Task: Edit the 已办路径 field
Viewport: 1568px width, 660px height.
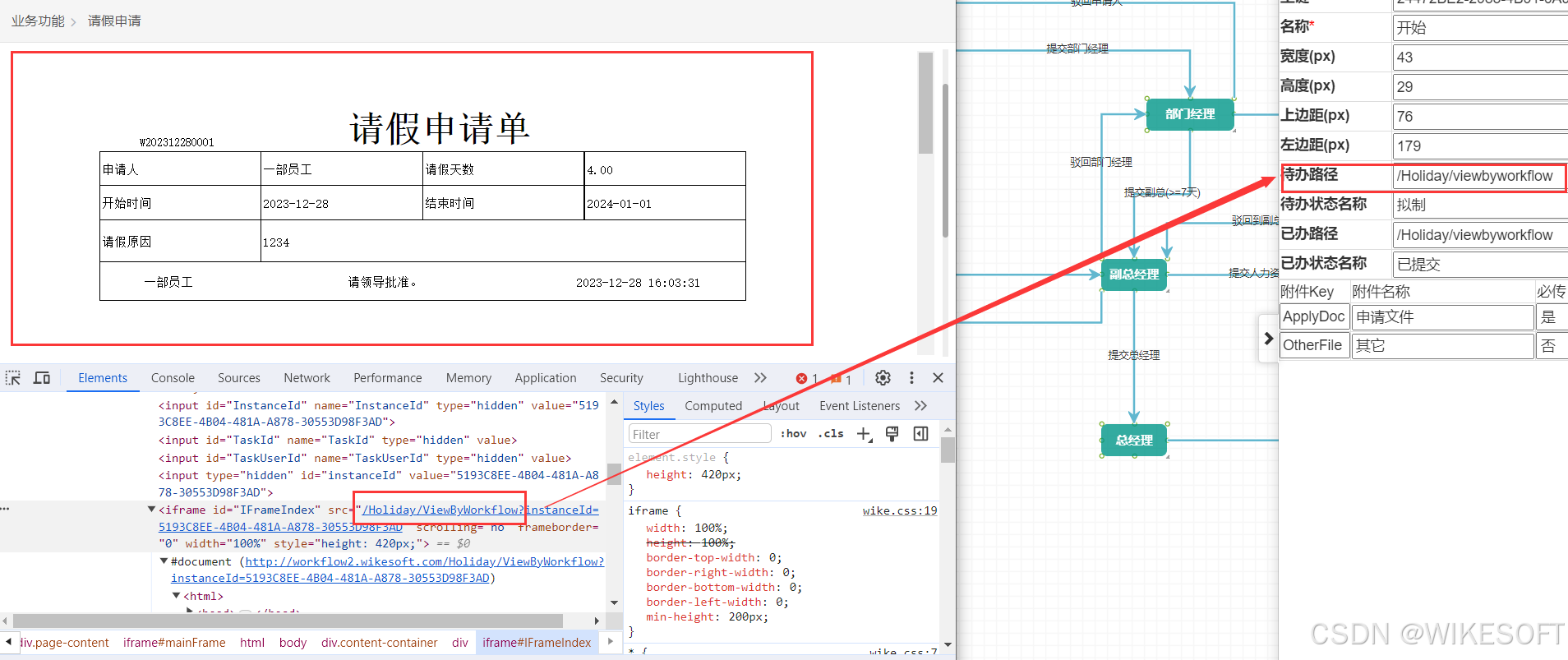Action: point(1480,235)
